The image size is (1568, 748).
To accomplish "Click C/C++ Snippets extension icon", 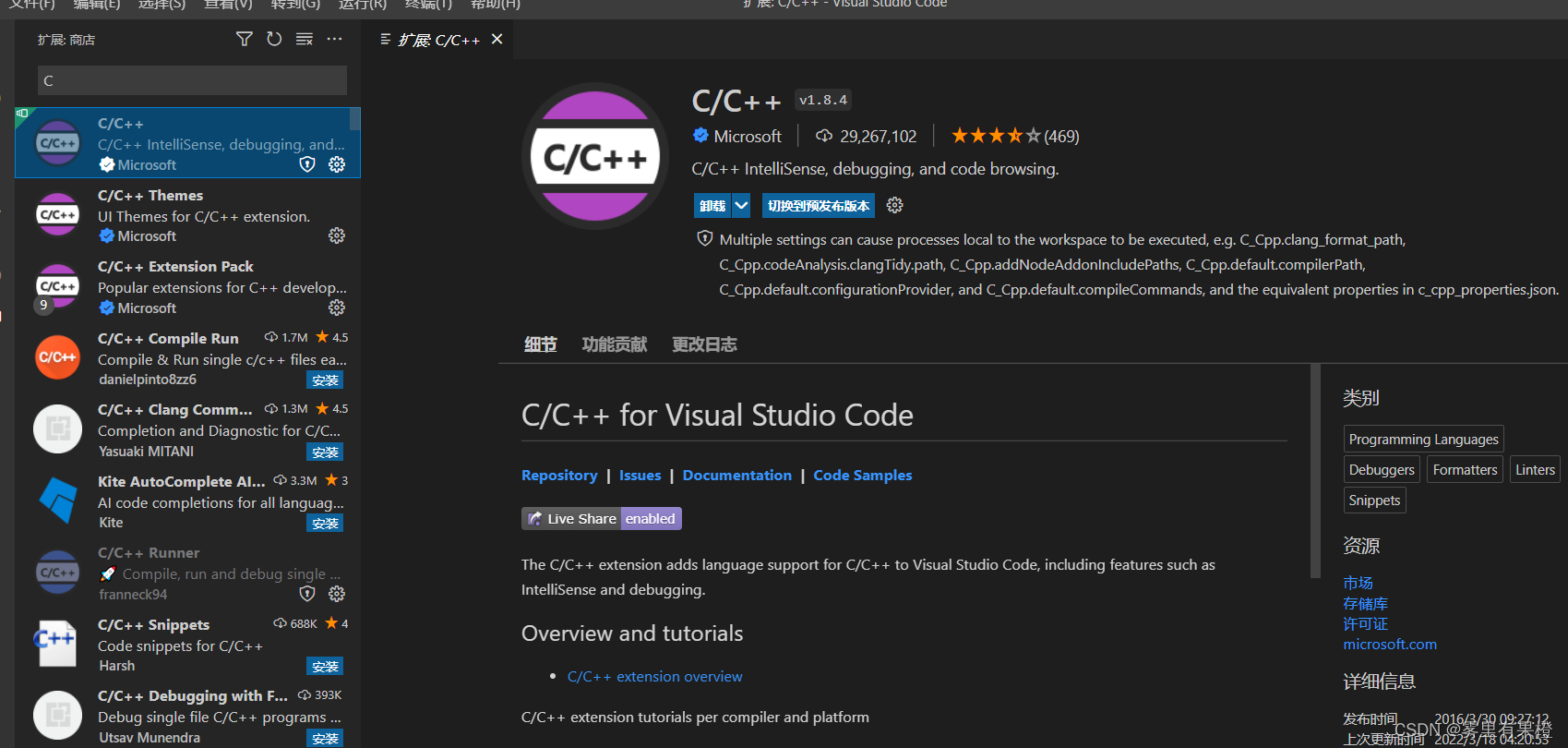I will tap(57, 644).
